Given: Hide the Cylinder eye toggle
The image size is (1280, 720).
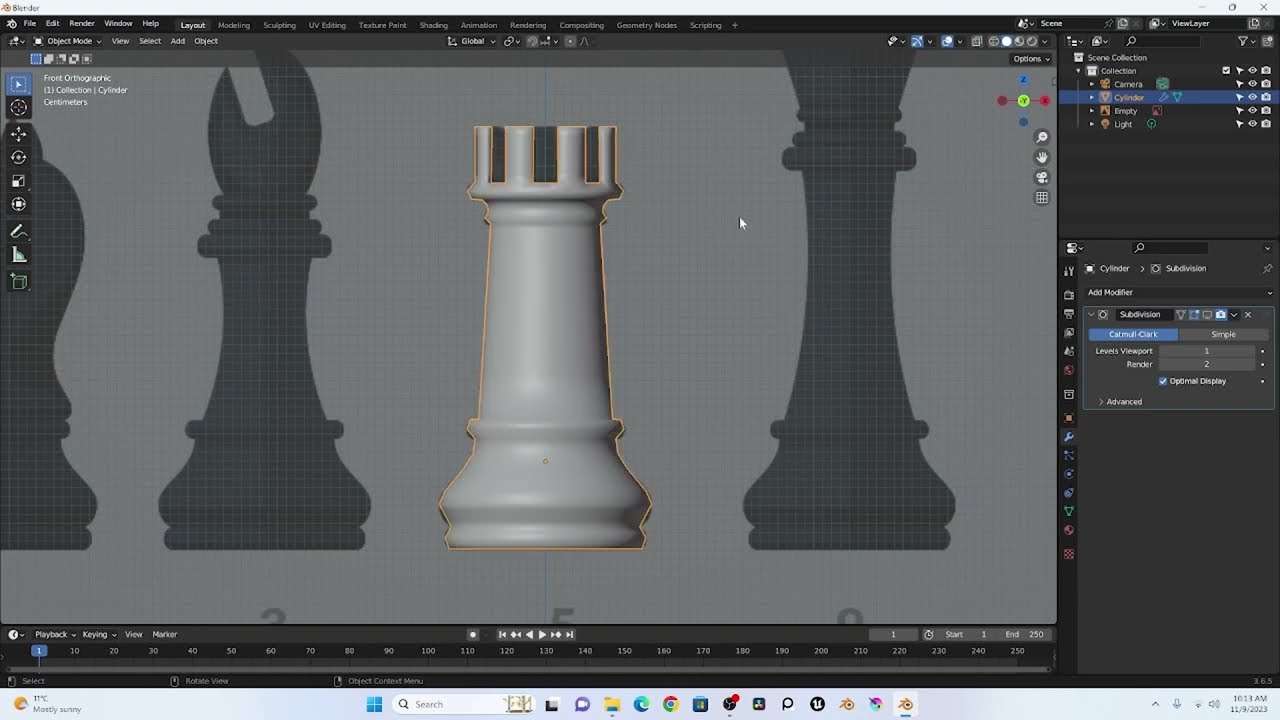Looking at the screenshot, I should [x=1252, y=97].
